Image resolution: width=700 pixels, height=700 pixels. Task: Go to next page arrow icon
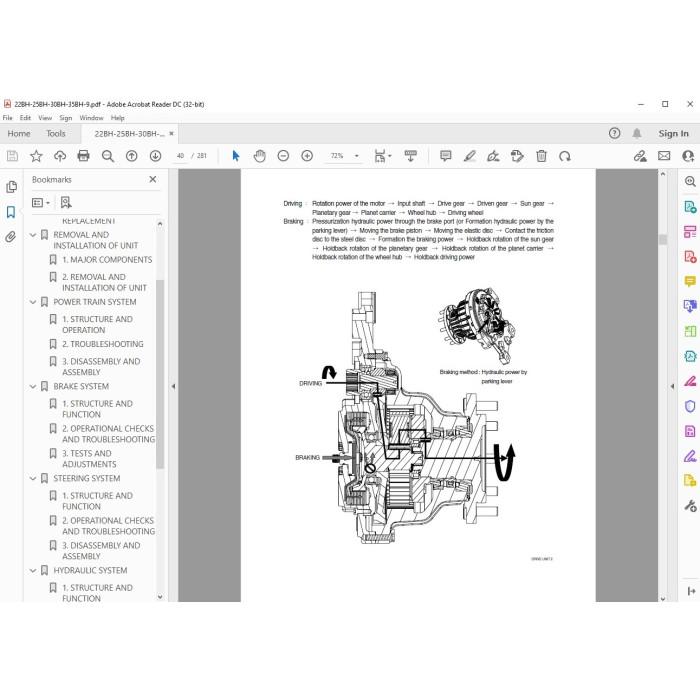[x=155, y=156]
